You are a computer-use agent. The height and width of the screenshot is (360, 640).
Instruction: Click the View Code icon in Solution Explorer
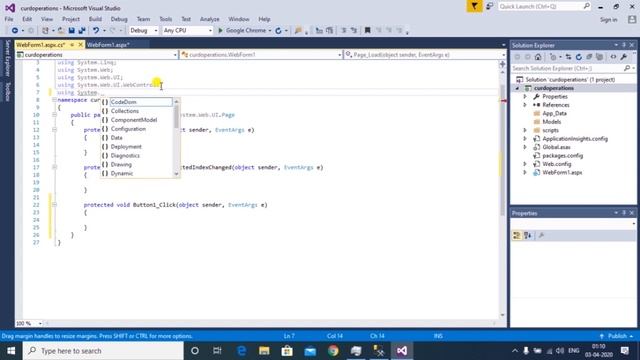click(x=613, y=57)
